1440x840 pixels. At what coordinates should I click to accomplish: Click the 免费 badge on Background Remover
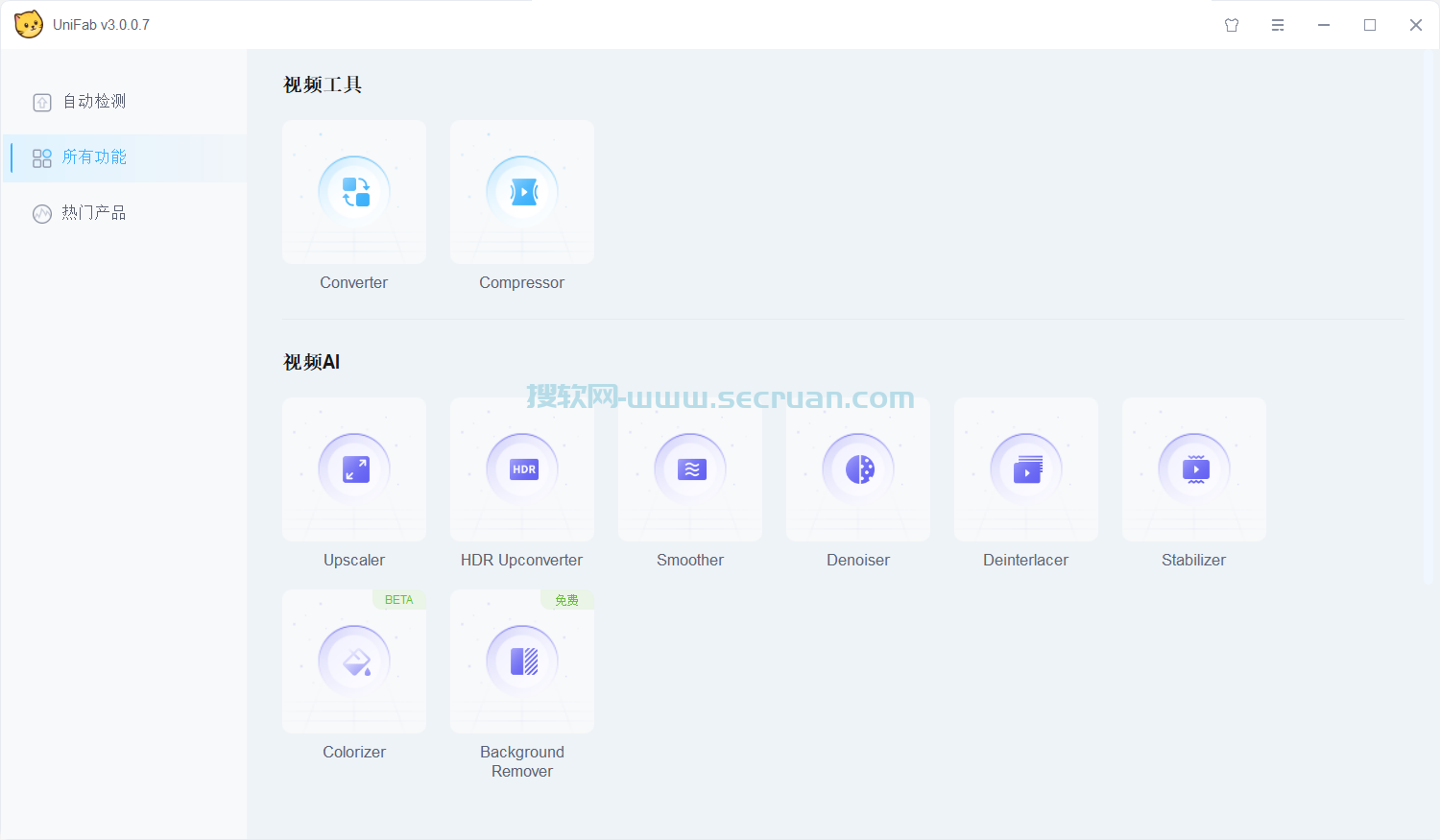tap(567, 600)
